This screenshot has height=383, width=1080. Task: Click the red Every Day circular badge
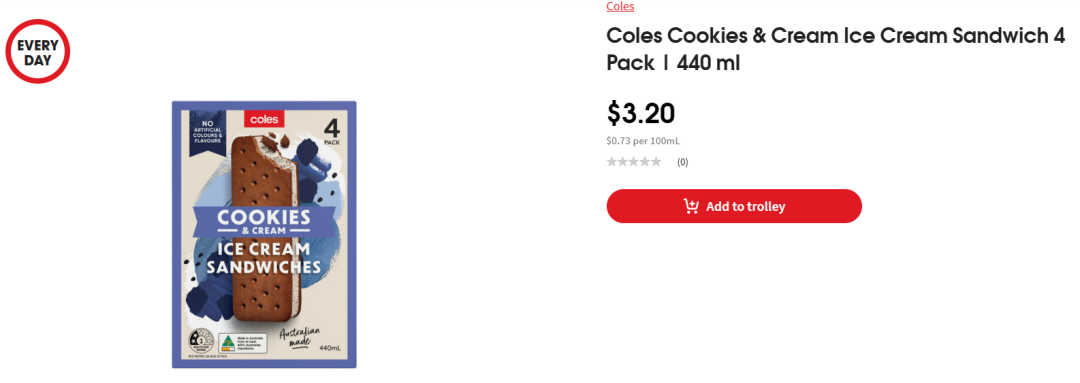click(x=38, y=52)
